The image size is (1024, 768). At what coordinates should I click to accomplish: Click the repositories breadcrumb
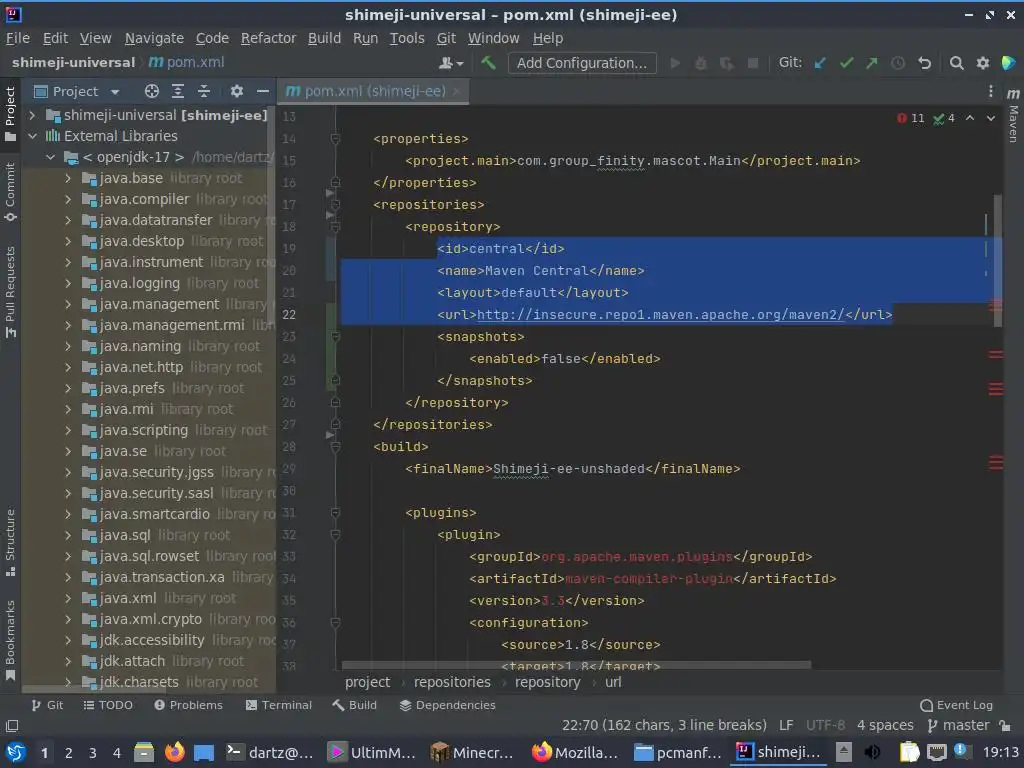click(452, 682)
